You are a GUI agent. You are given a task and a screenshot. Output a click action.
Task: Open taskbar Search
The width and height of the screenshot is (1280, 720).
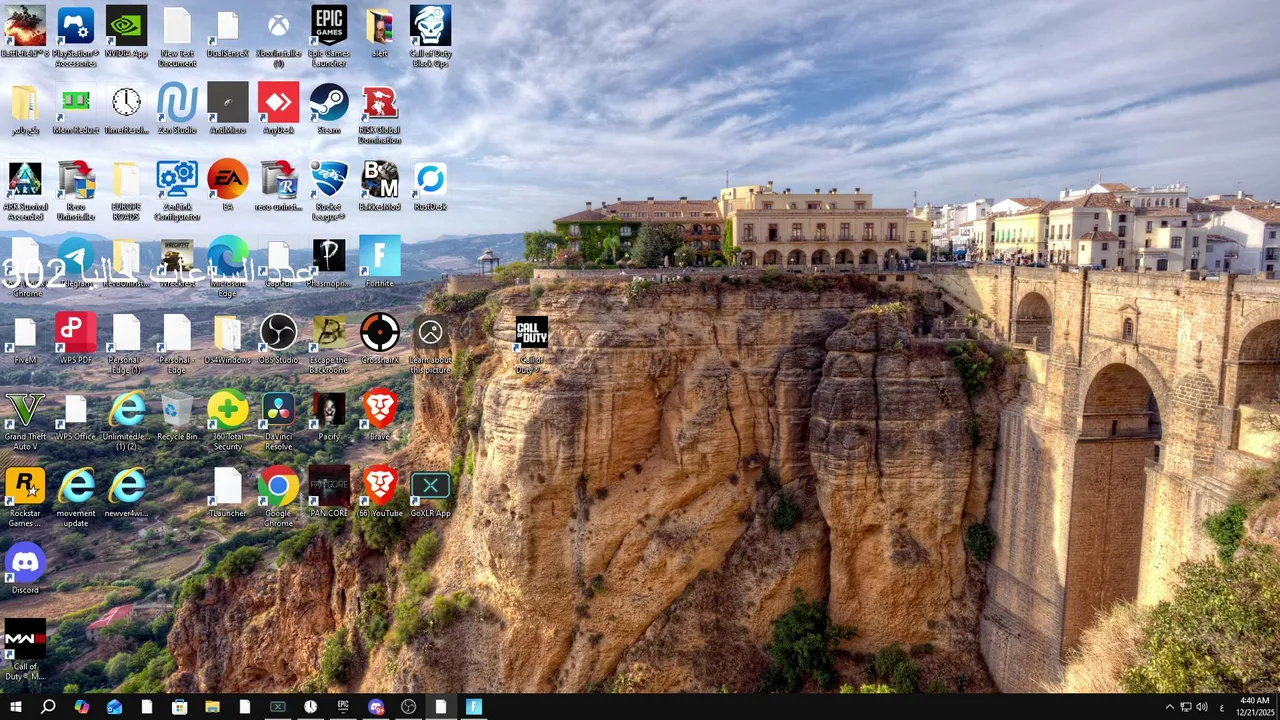click(x=48, y=707)
